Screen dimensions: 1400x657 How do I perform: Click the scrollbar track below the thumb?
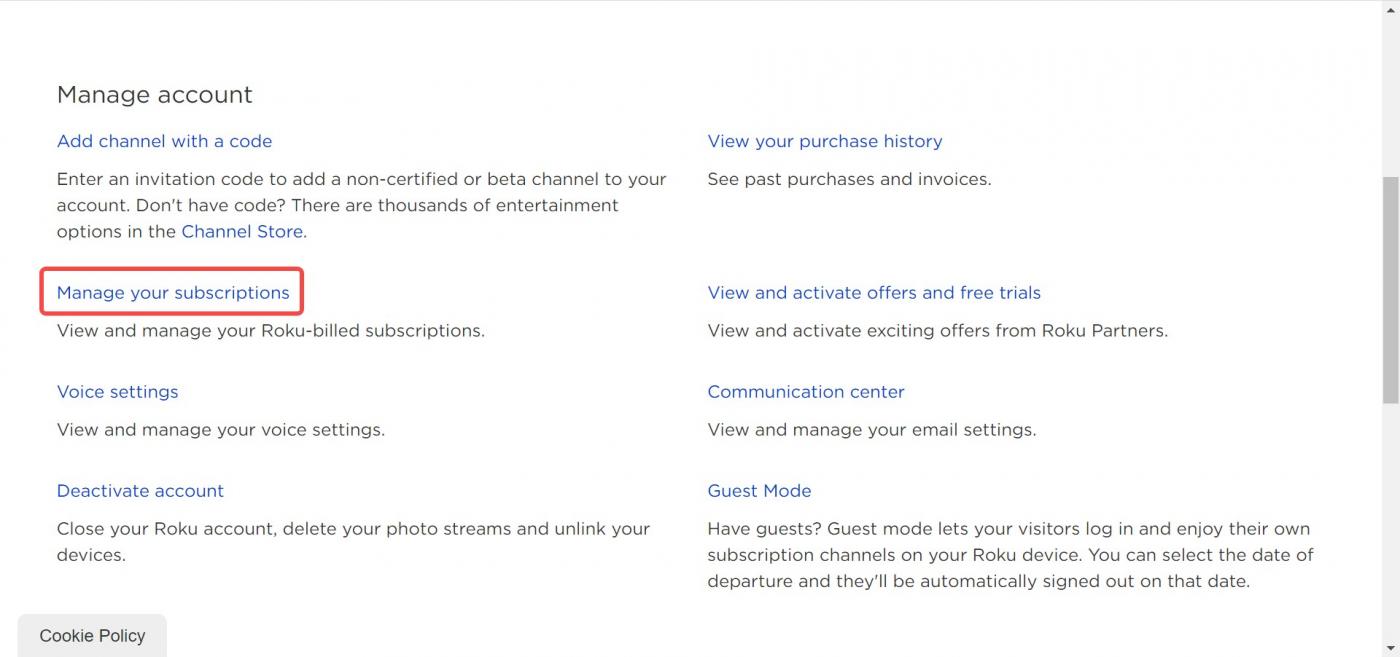click(x=1390, y=530)
